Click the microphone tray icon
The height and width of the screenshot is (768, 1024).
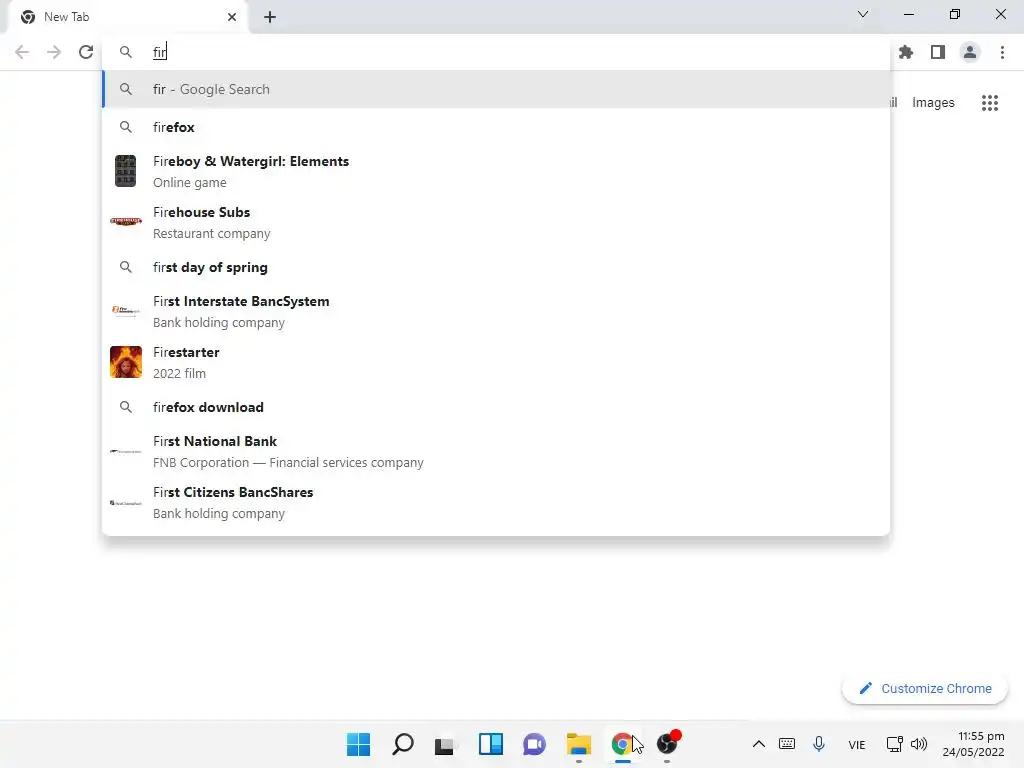pyautogui.click(x=818, y=744)
